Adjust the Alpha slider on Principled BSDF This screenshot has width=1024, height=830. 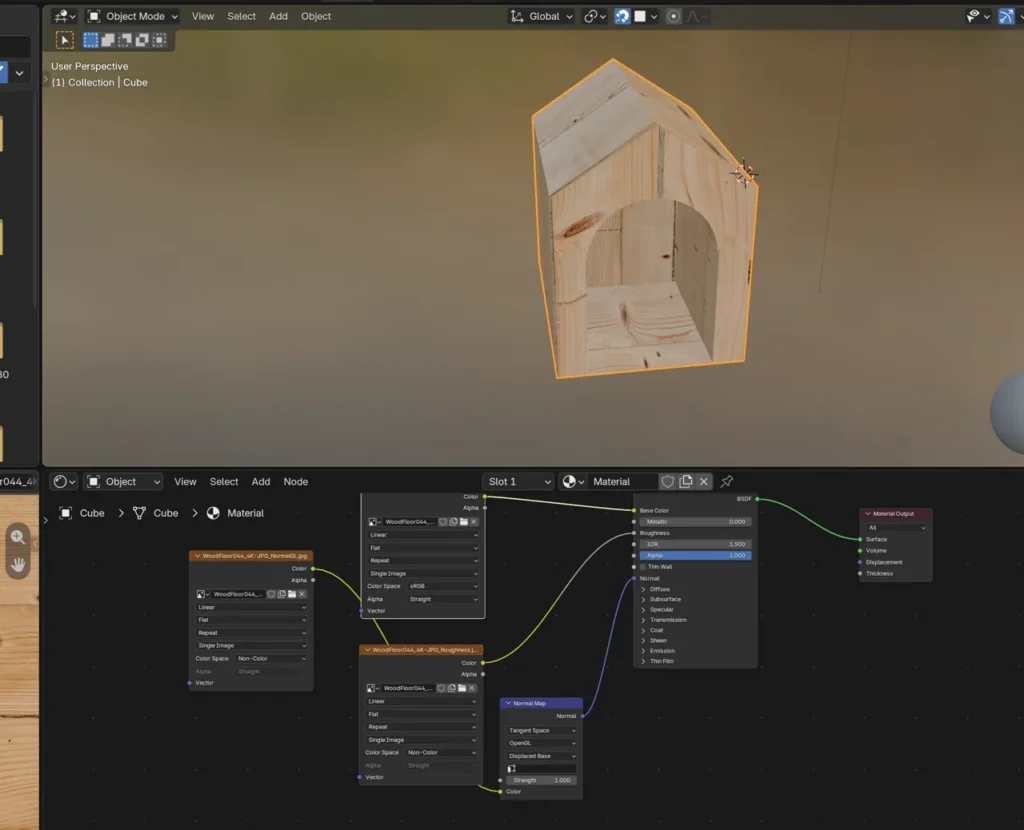pos(696,556)
